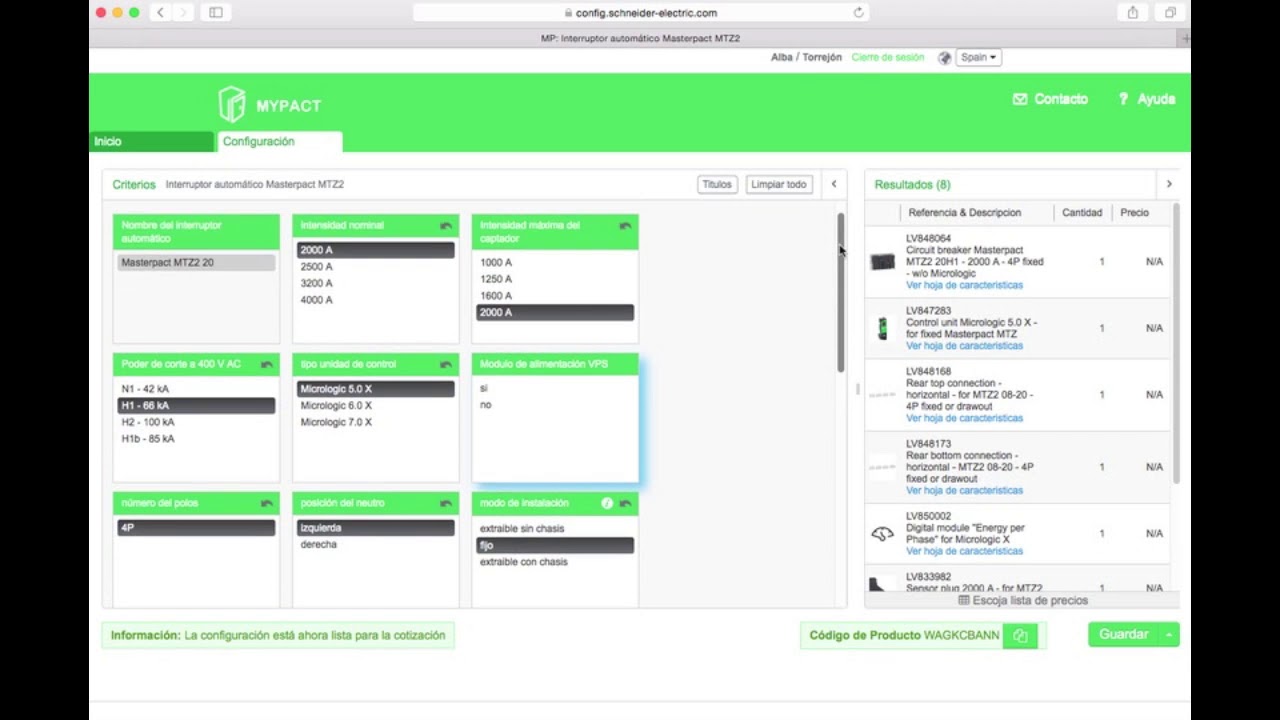Choose H2 - 100 kA breaking capacity

(196, 422)
